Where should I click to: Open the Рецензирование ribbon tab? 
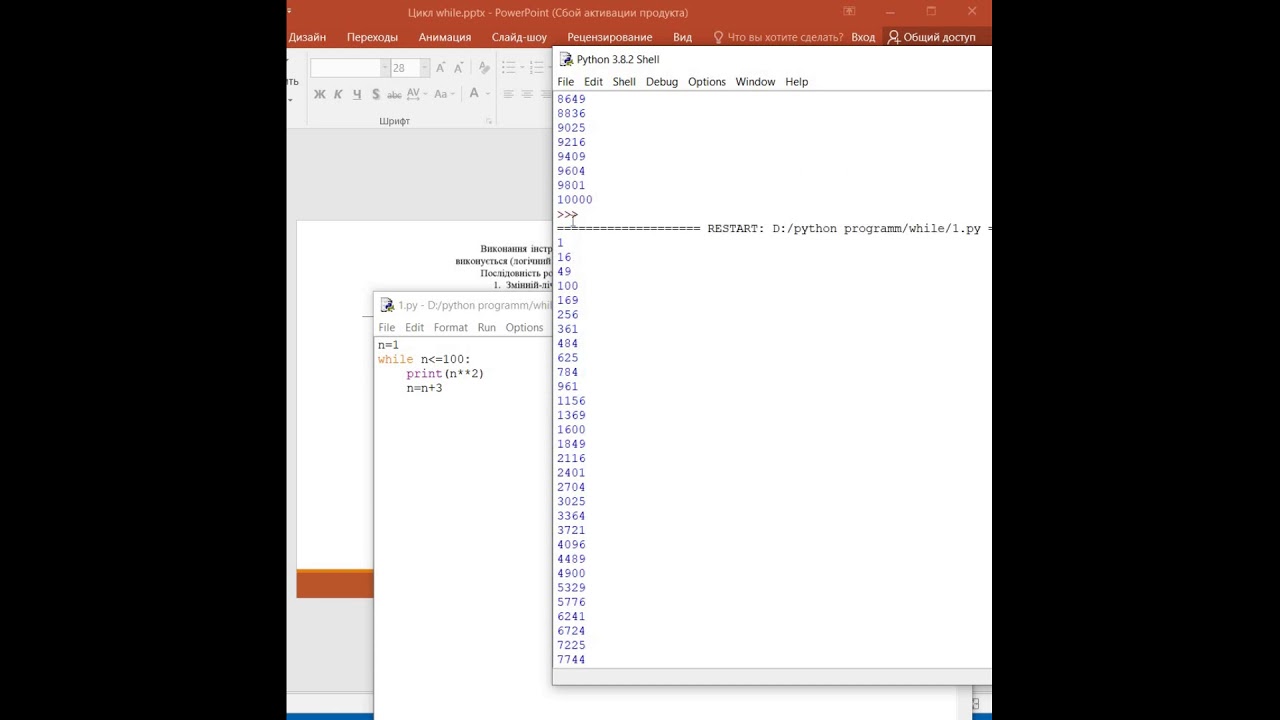[610, 37]
